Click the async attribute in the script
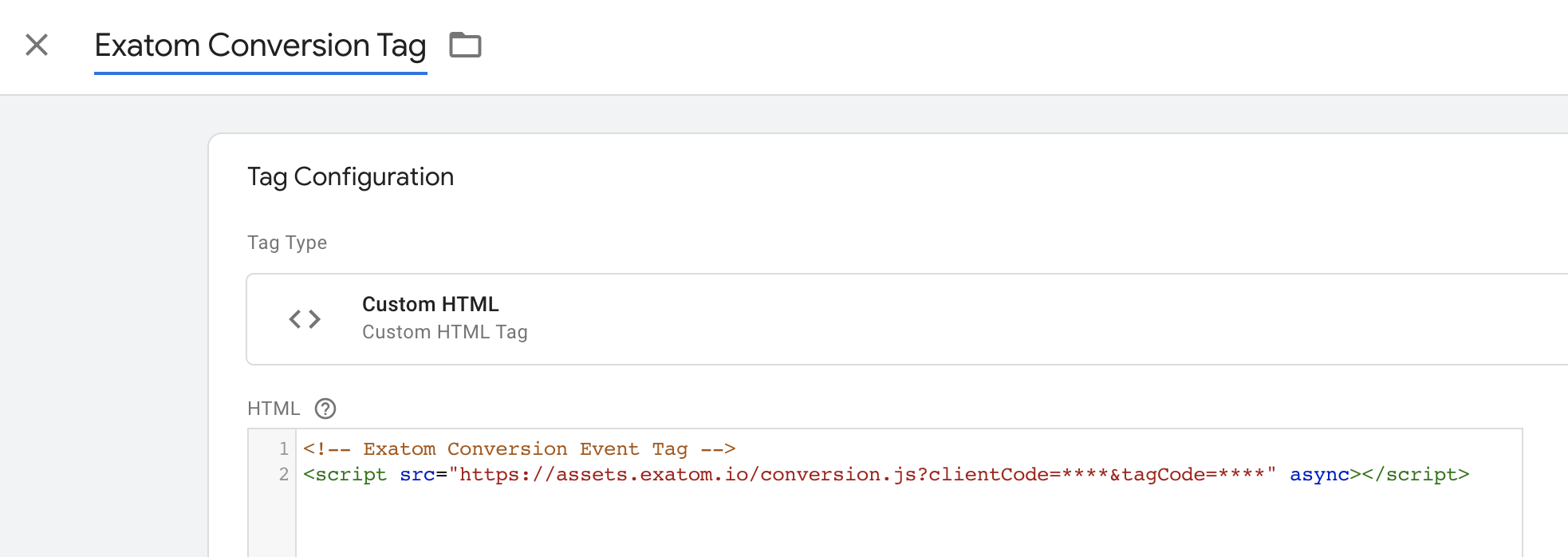The image size is (1568, 557). coord(1319,474)
